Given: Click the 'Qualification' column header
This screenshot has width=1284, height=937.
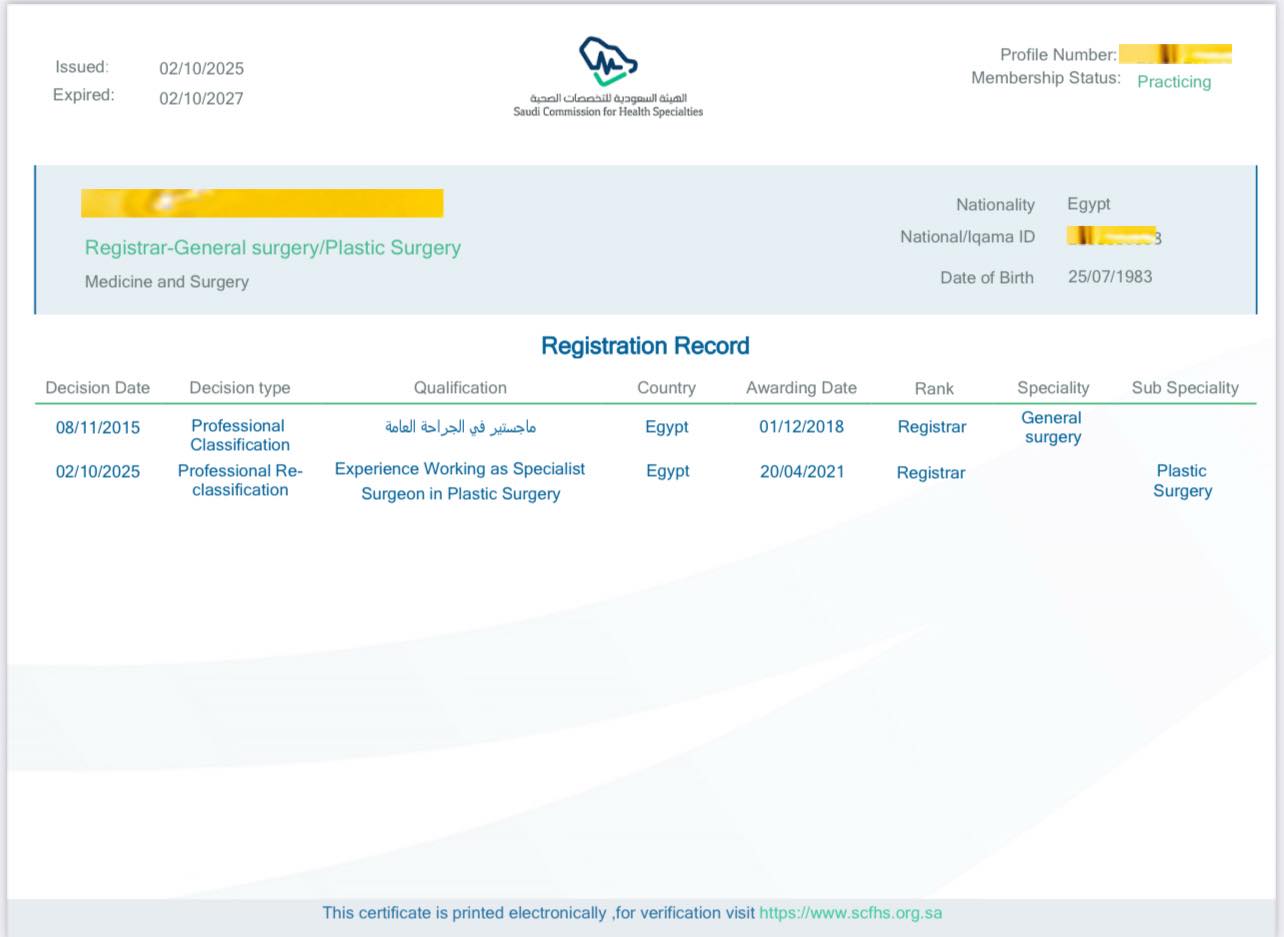Looking at the screenshot, I should [x=460, y=388].
